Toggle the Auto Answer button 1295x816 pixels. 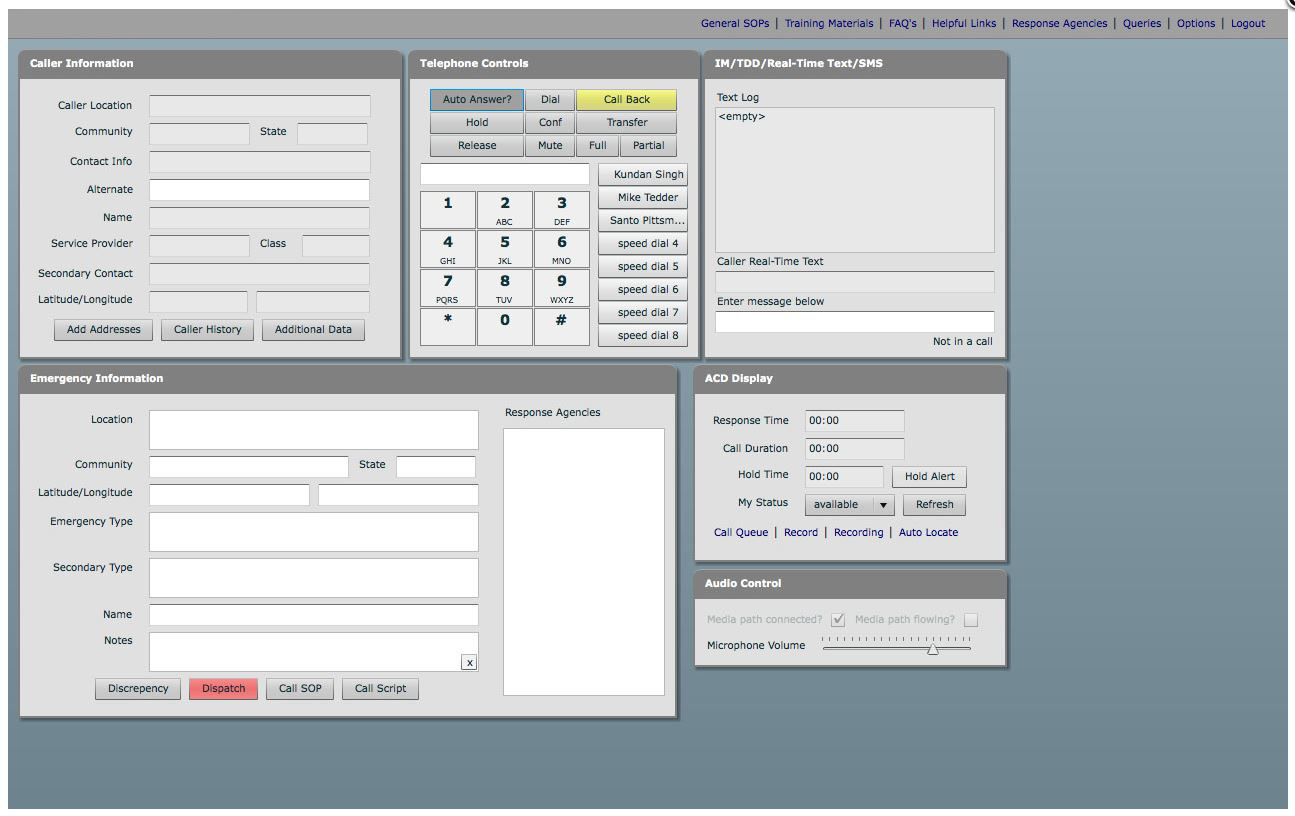coord(476,100)
